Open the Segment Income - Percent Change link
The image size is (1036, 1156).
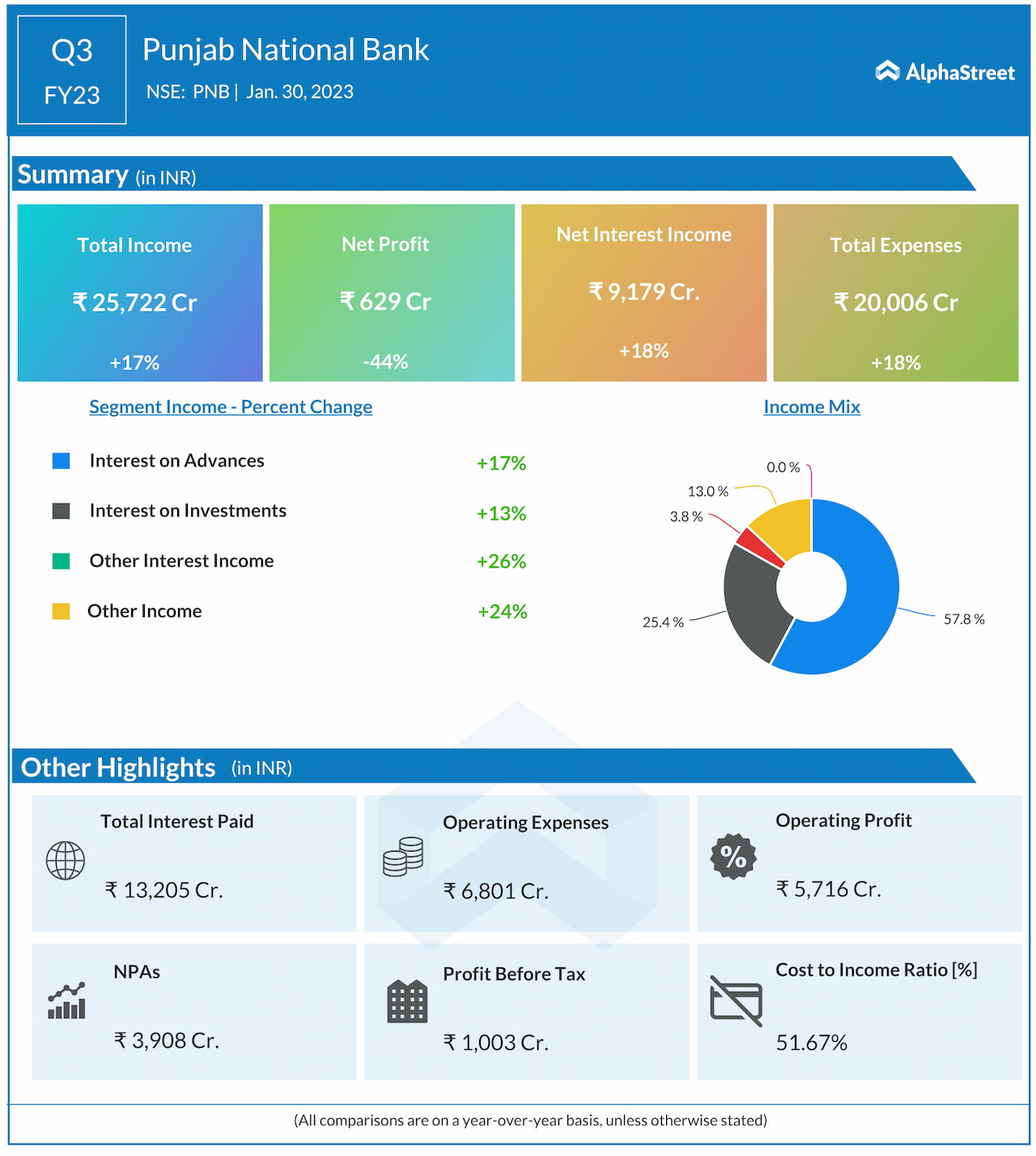(x=231, y=407)
